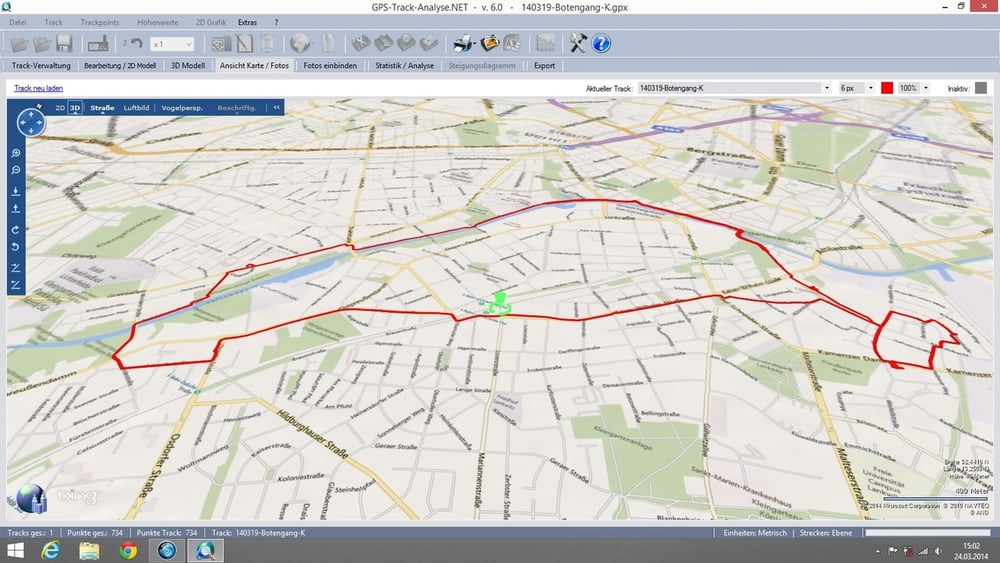
Task: Switch map to 2D mode
Action: (x=60, y=108)
